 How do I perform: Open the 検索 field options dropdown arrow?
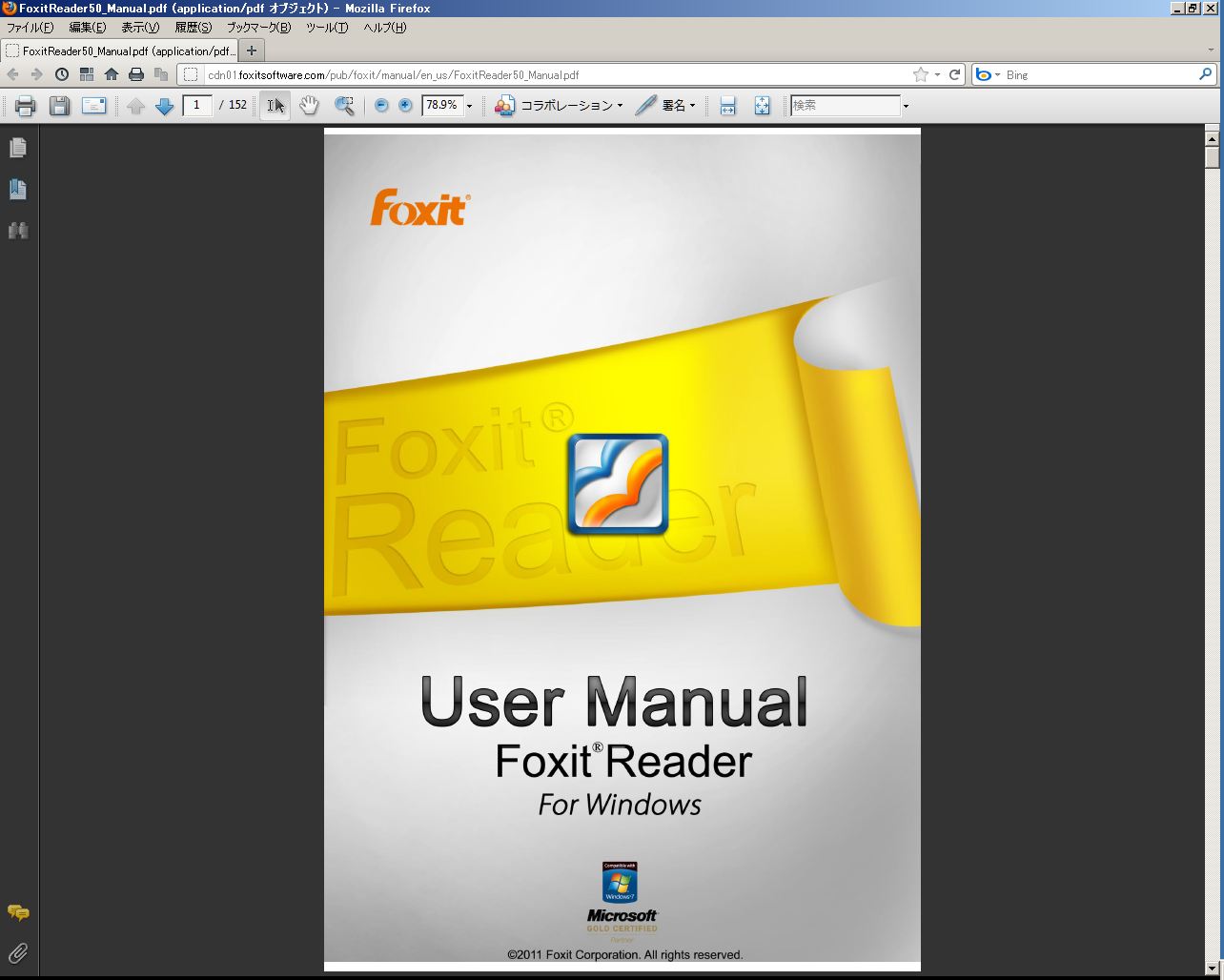click(906, 106)
